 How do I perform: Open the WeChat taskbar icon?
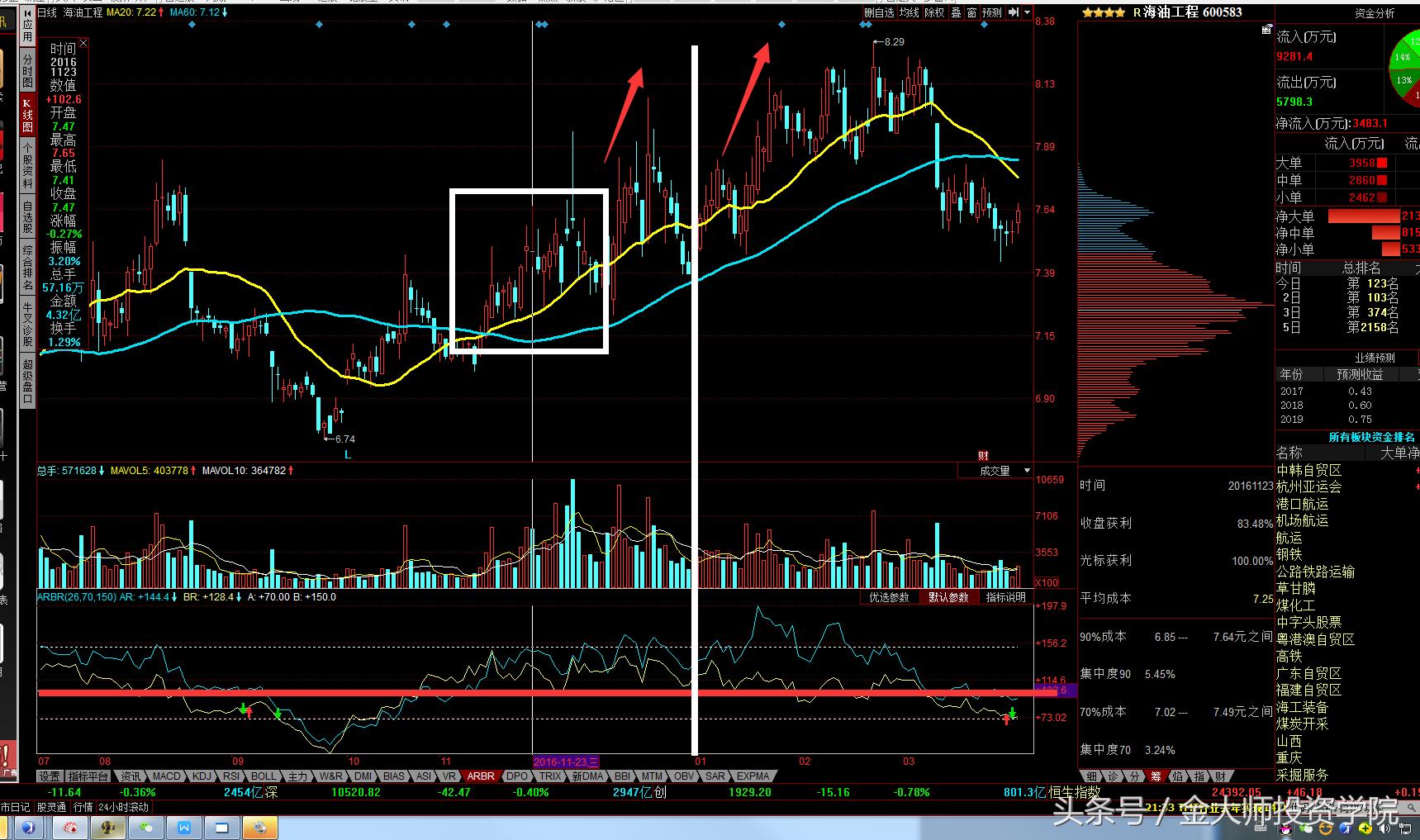pos(148,827)
